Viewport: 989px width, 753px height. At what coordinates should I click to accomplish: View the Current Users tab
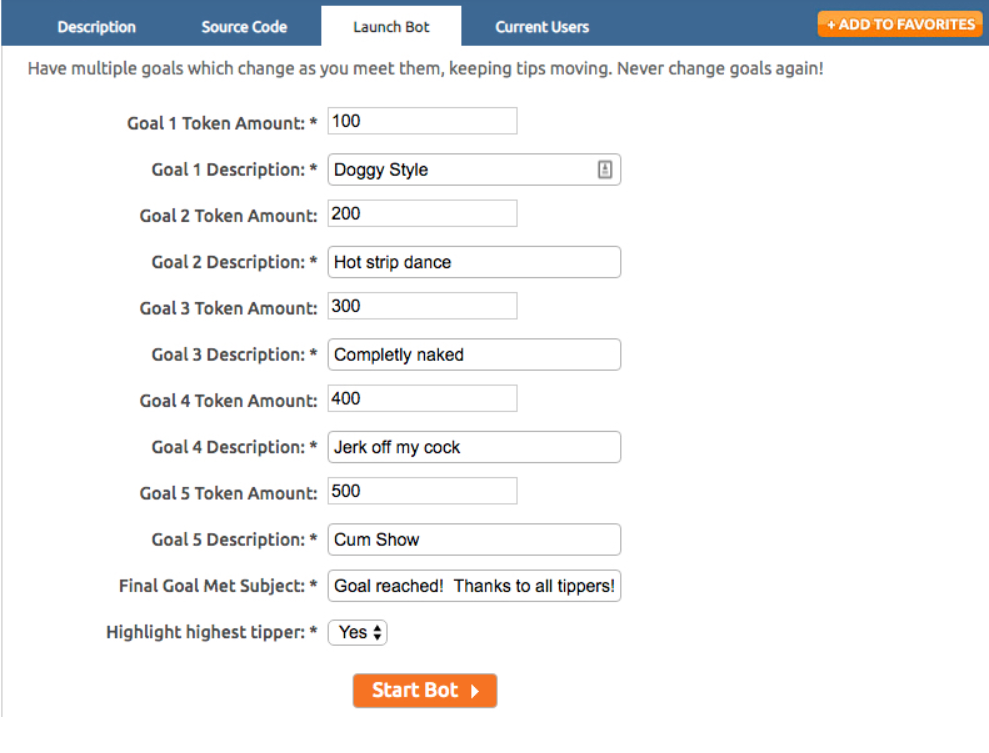(x=542, y=27)
